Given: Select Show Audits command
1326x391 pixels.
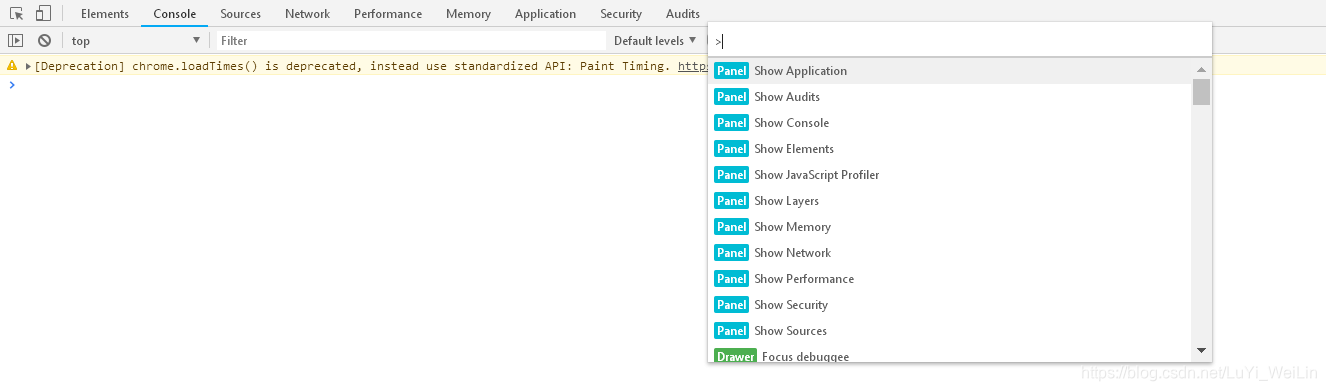Looking at the screenshot, I should (951, 97).
